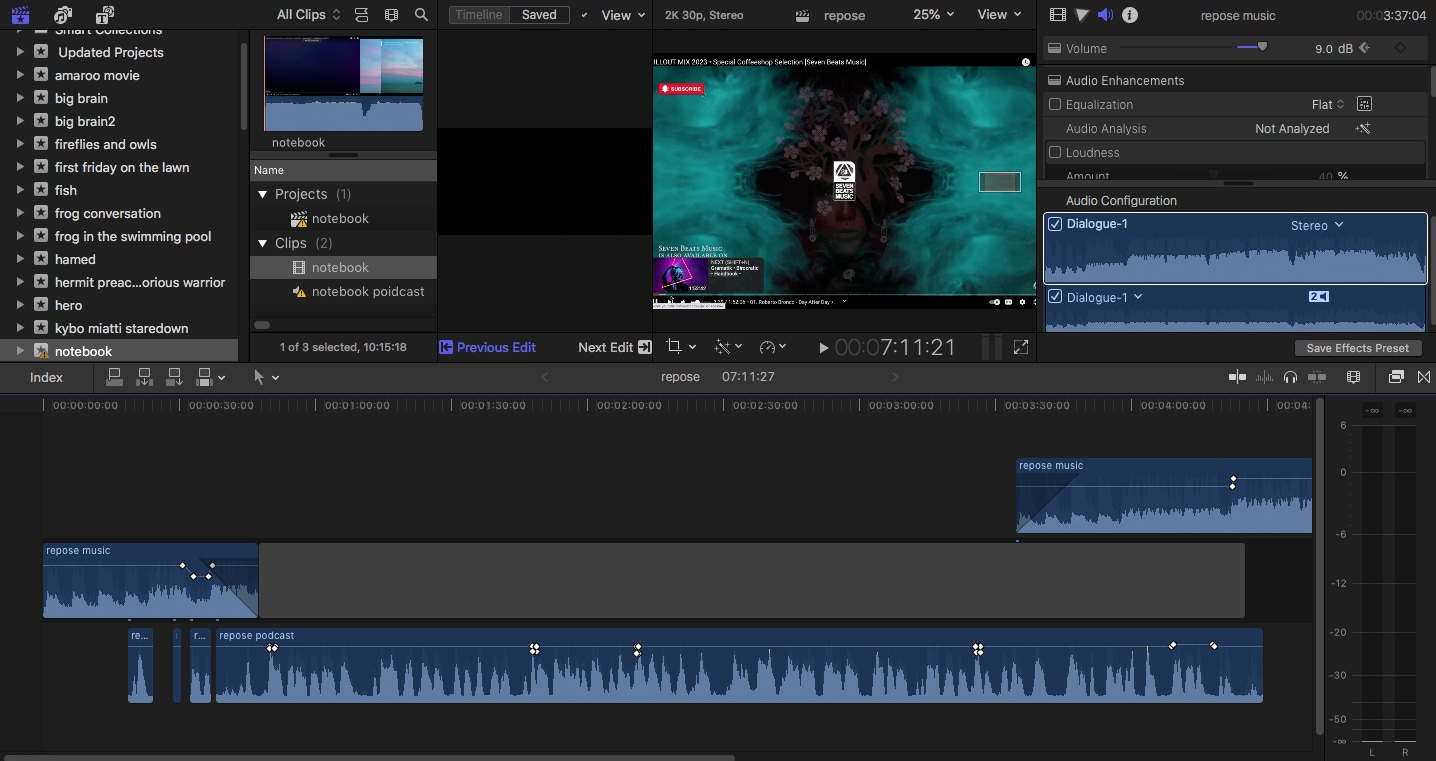Click the Previous Edit button
1436x761 pixels.
click(x=488, y=347)
